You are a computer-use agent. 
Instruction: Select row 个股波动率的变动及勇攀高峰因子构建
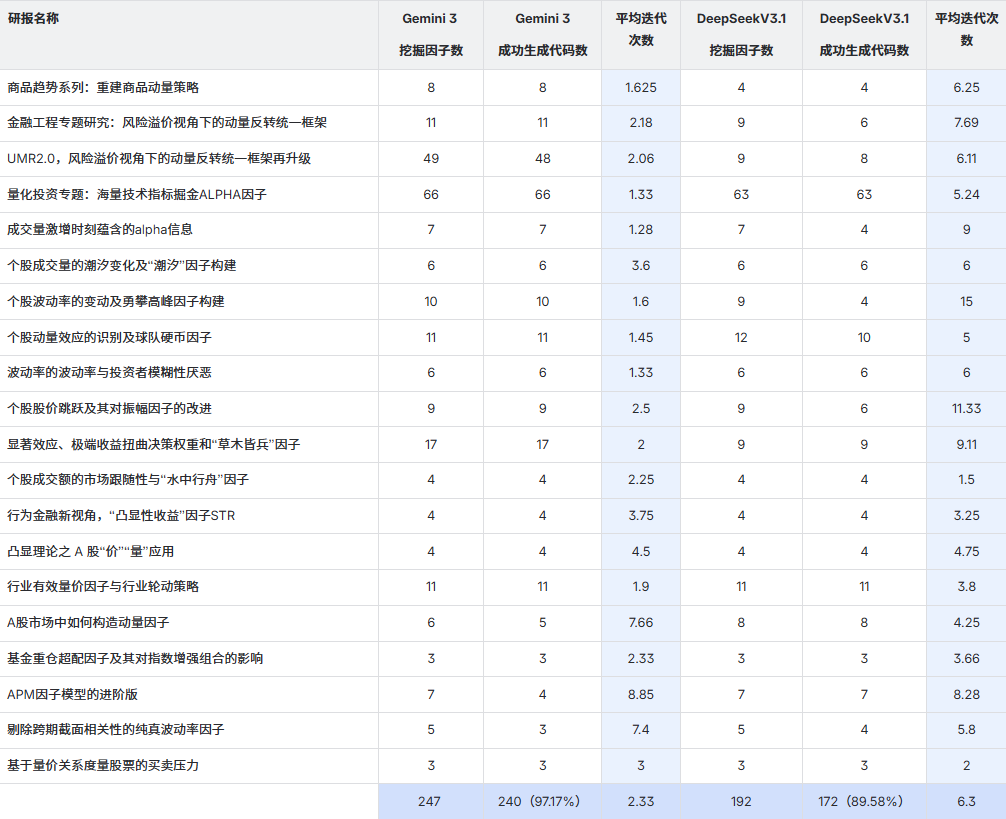coord(503,301)
